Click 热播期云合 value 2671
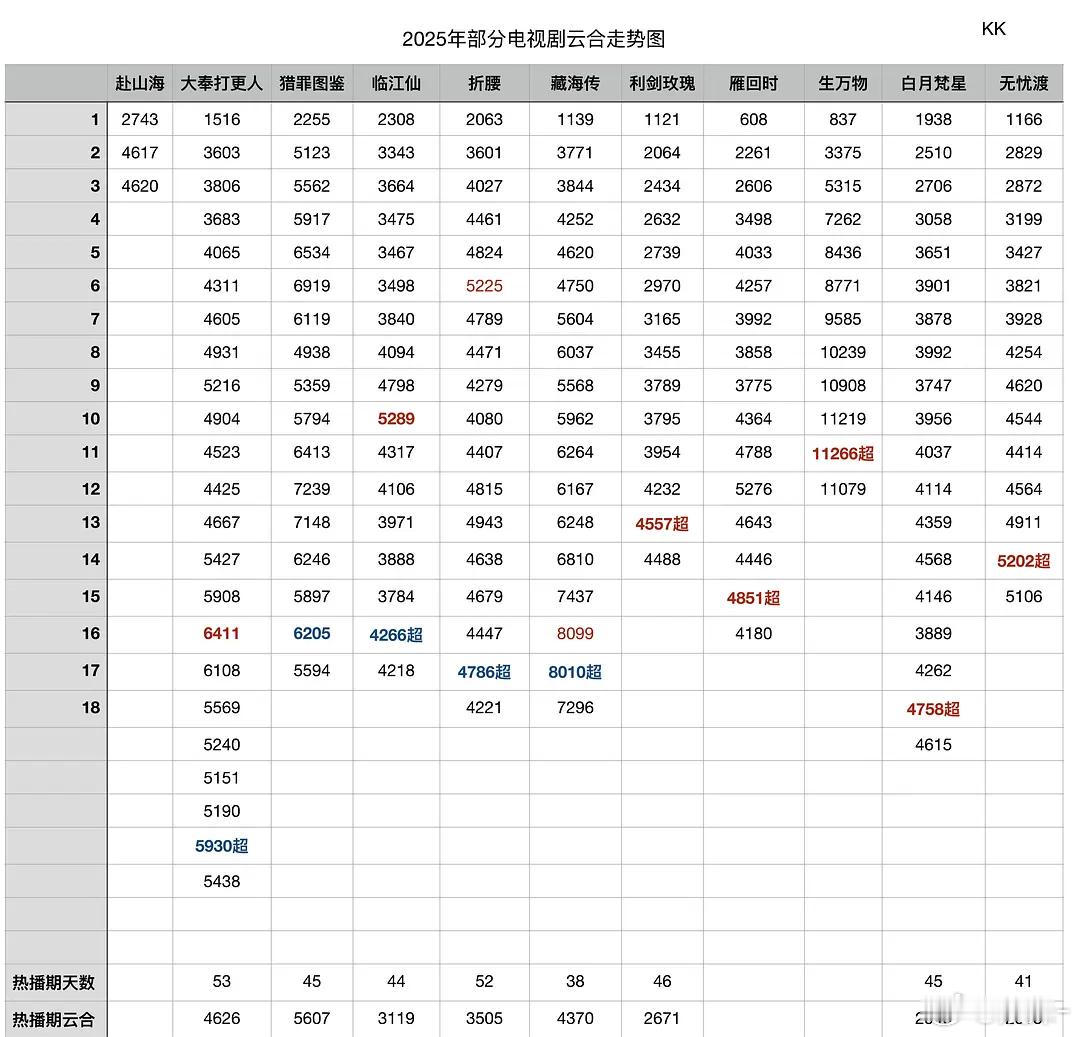 662,1018
